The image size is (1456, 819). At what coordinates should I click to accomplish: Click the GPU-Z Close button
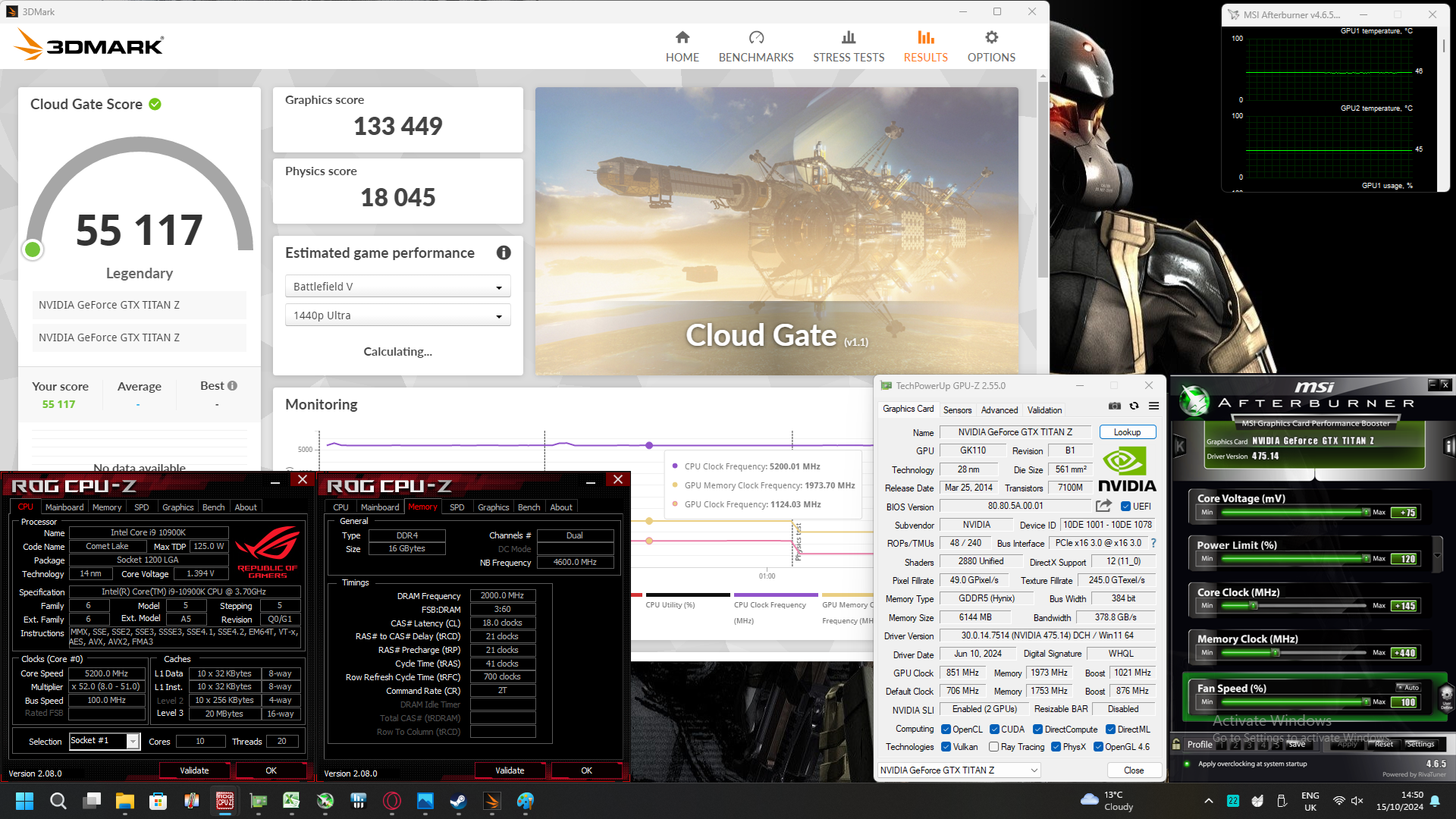pyautogui.click(x=1134, y=770)
